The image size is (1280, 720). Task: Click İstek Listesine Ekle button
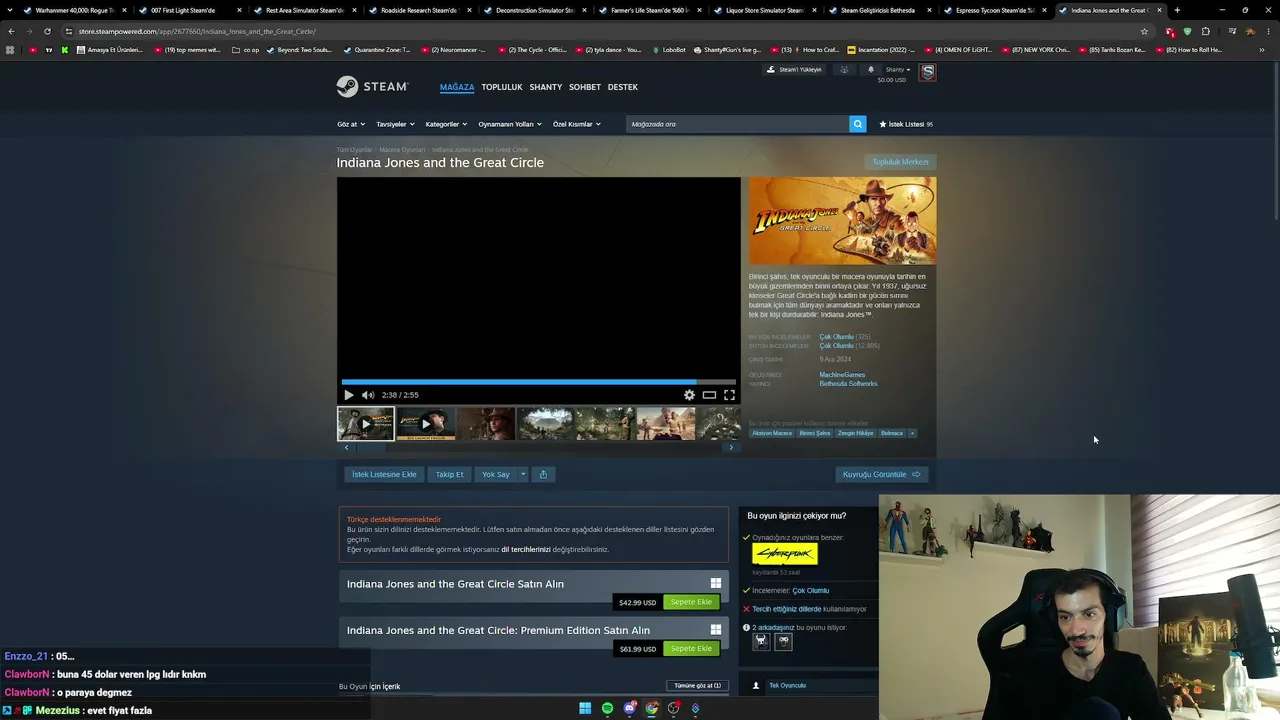[384, 474]
